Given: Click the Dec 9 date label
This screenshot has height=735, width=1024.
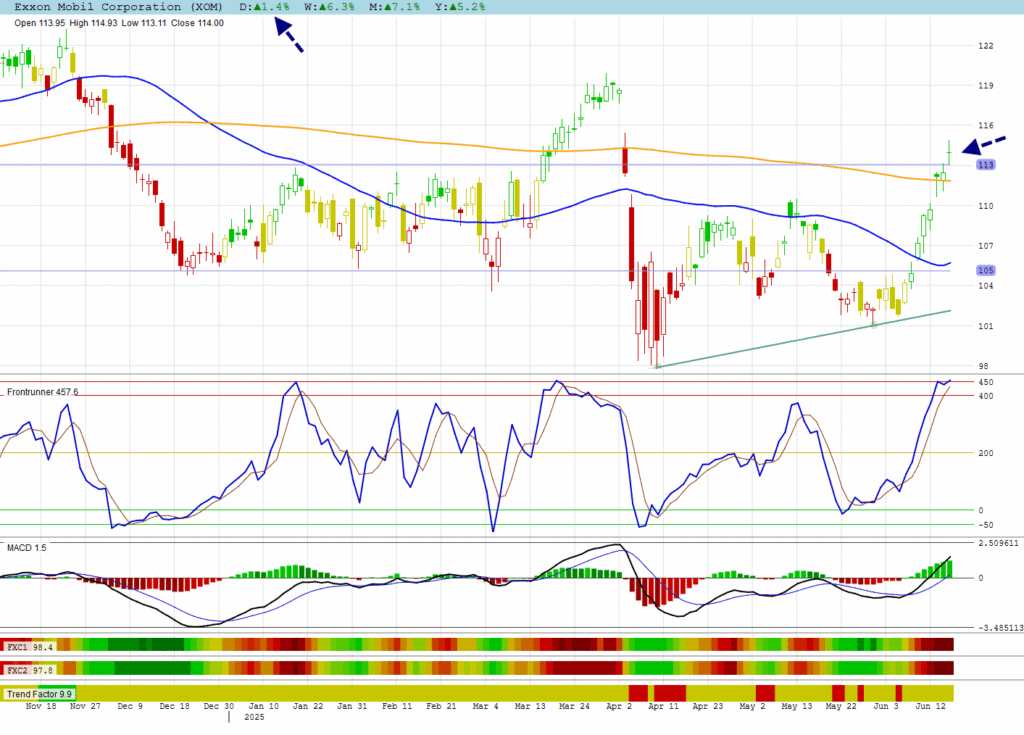Looking at the screenshot, I should pos(130,706).
